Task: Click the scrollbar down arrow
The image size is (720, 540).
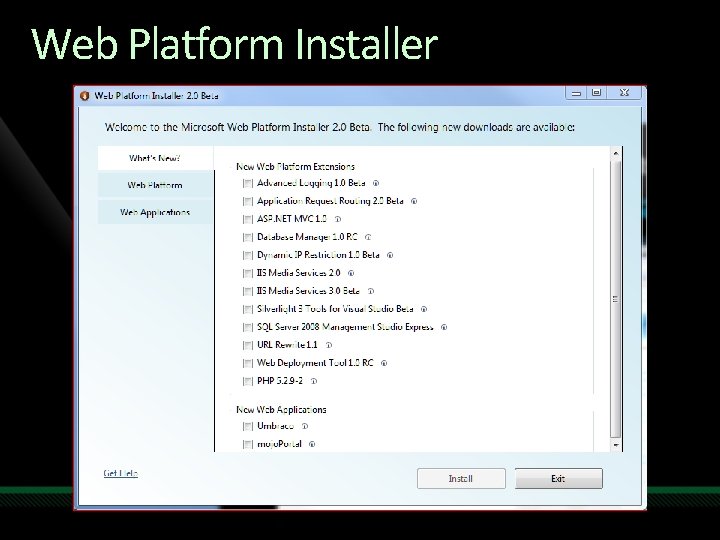Action: pyautogui.click(x=616, y=445)
